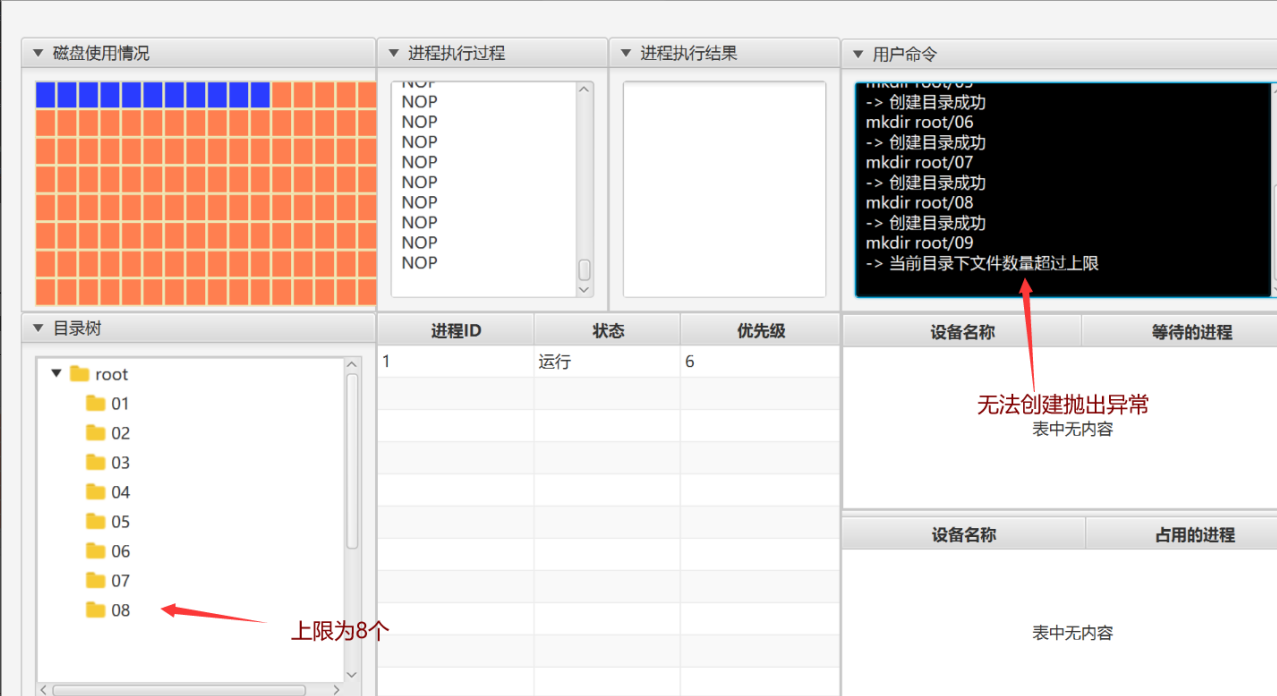Click first orange block in top disk row
The width and height of the screenshot is (1277, 696).
(x=281, y=95)
